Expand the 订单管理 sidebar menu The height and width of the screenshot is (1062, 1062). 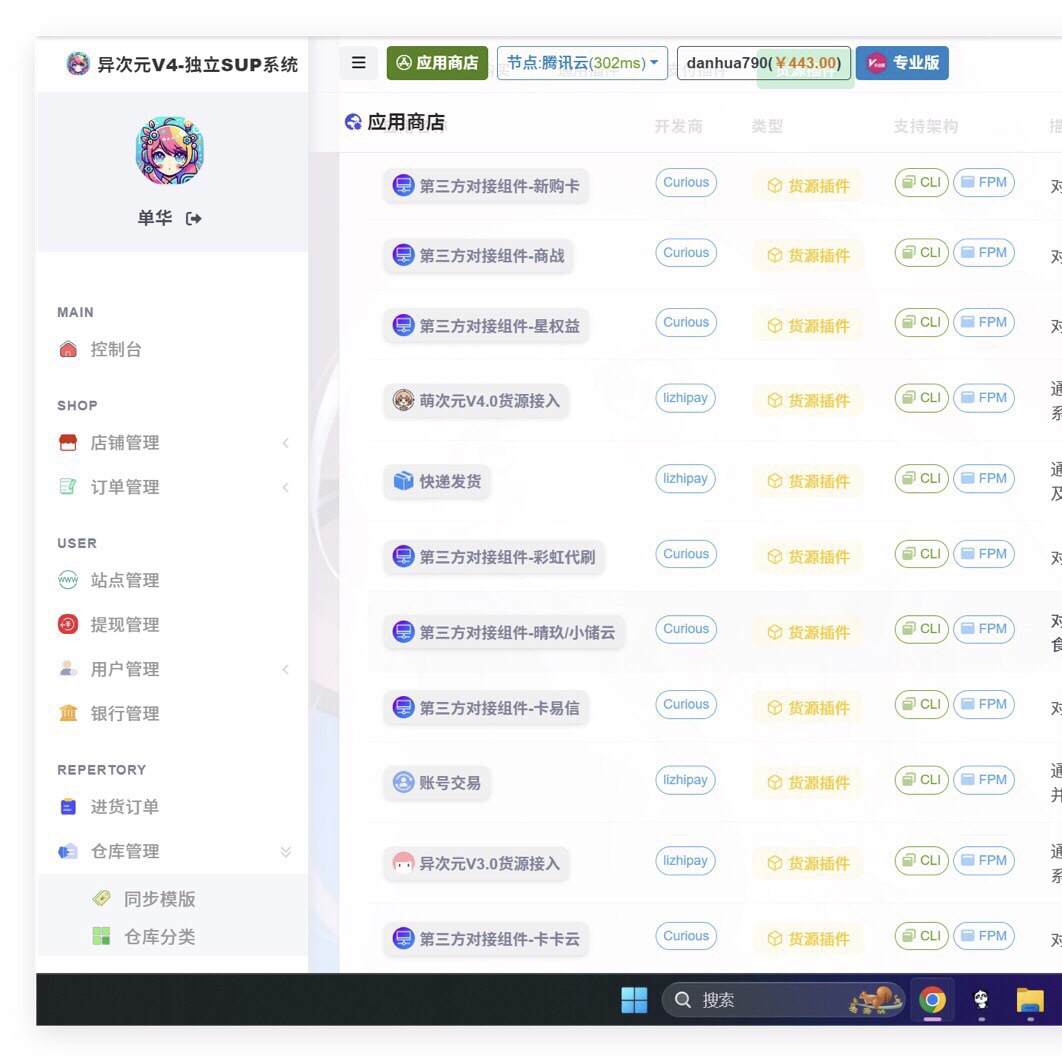pyautogui.click(x=125, y=487)
